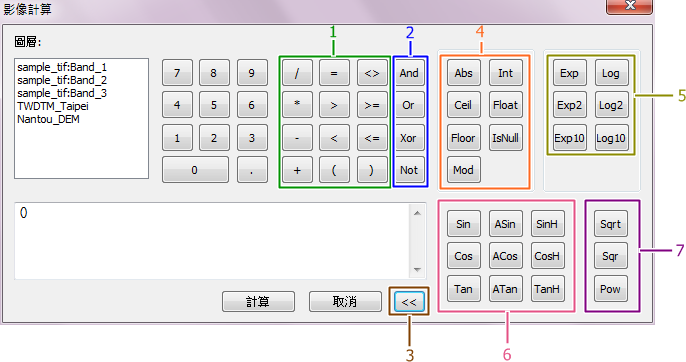The image size is (686, 362).
Task: Click the number 5 button
Action: pyautogui.click(x=214, y=105)
